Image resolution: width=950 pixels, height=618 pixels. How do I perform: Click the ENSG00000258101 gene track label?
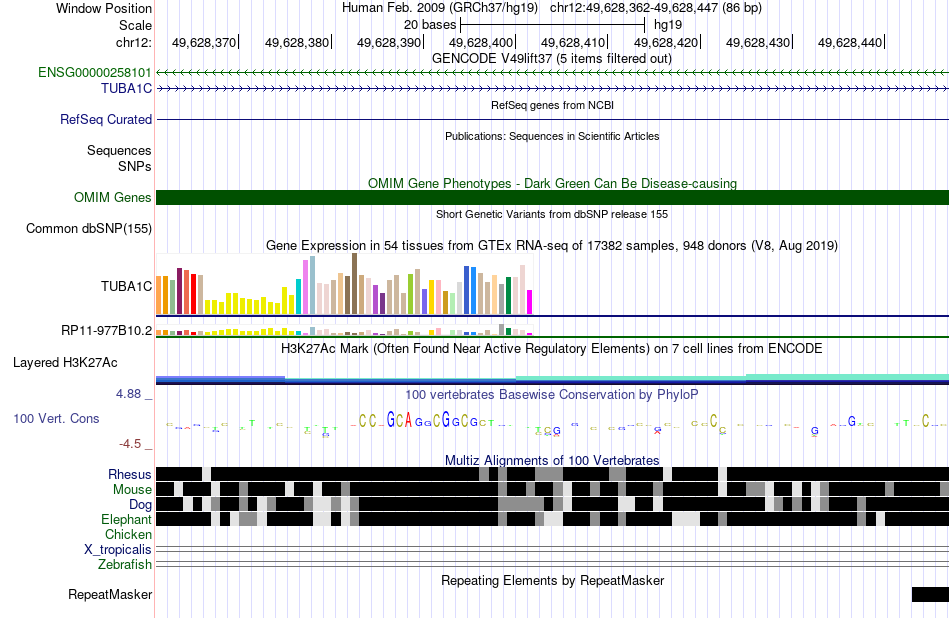point(95,73)
